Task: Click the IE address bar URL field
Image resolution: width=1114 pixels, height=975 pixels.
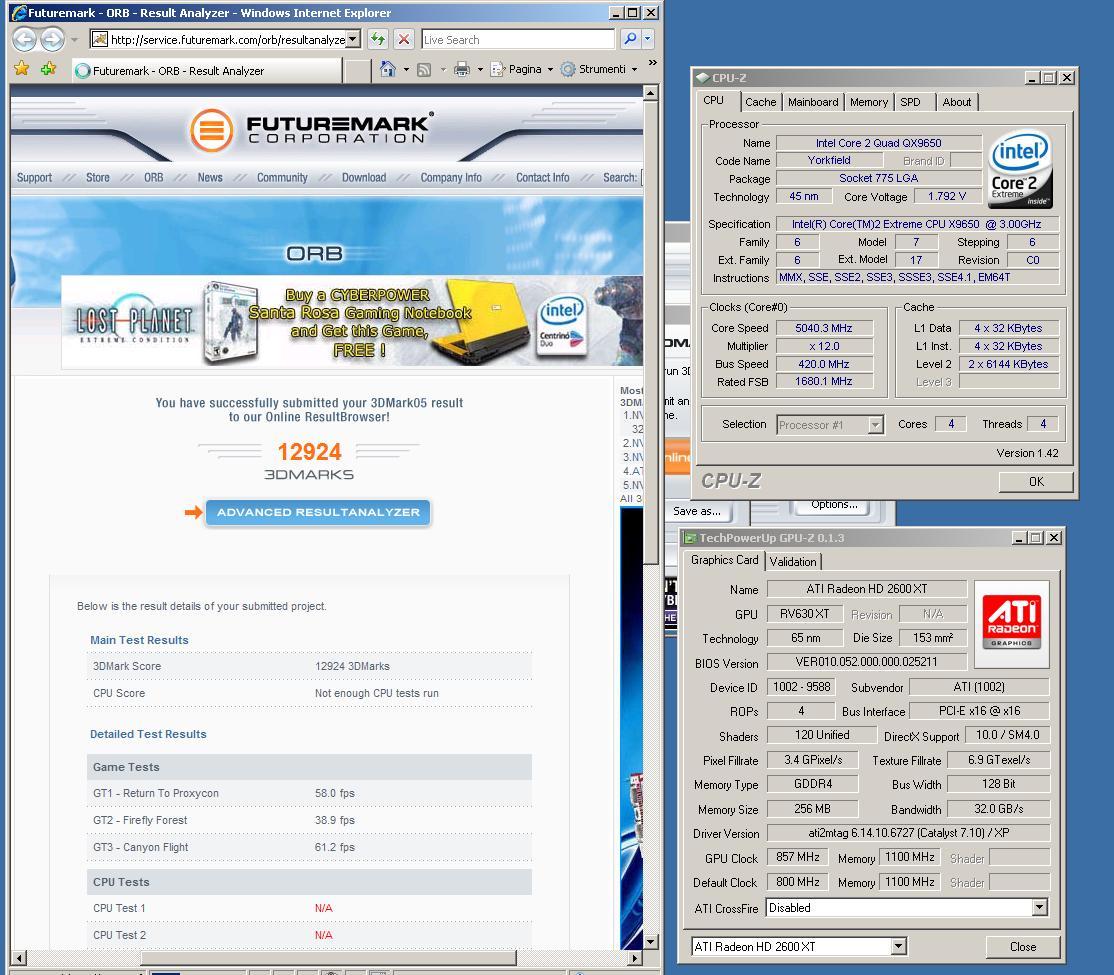Action: pyautogui.click(x=227, y=40)
